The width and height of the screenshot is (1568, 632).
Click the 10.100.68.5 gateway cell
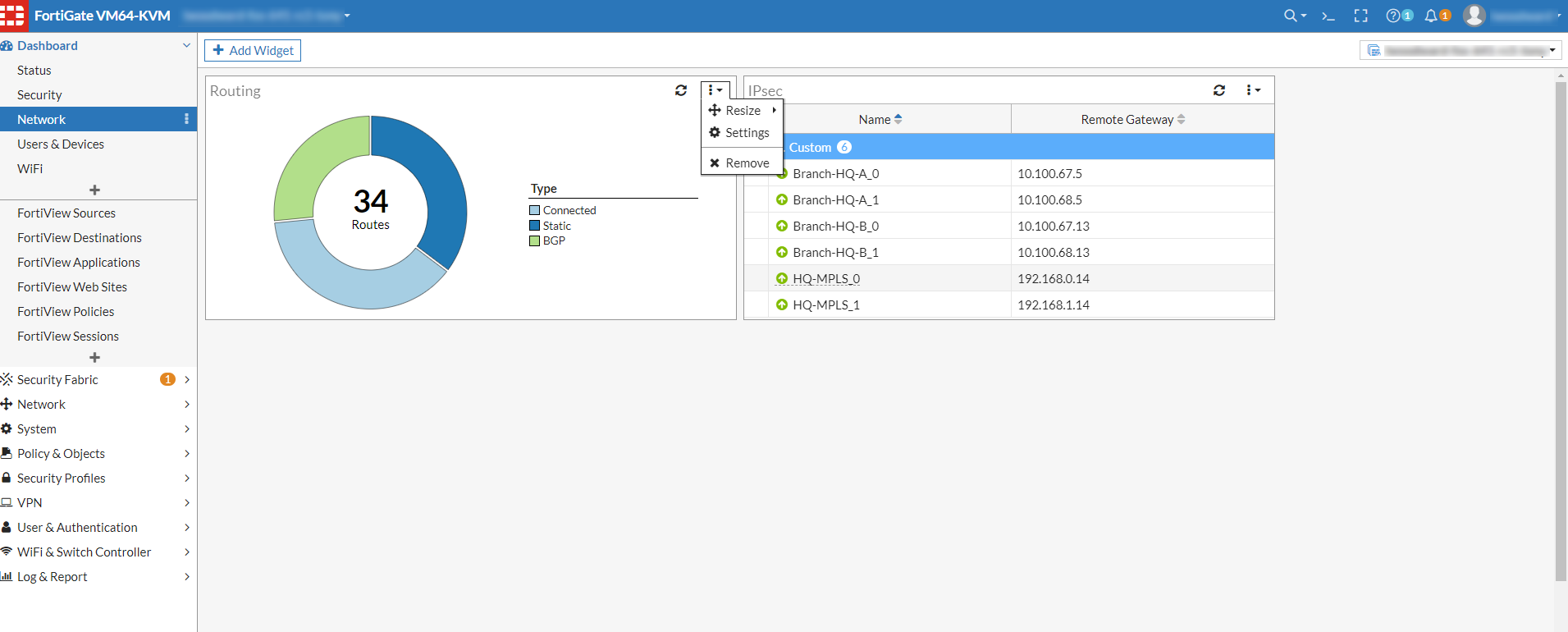tap(1142, 199)
